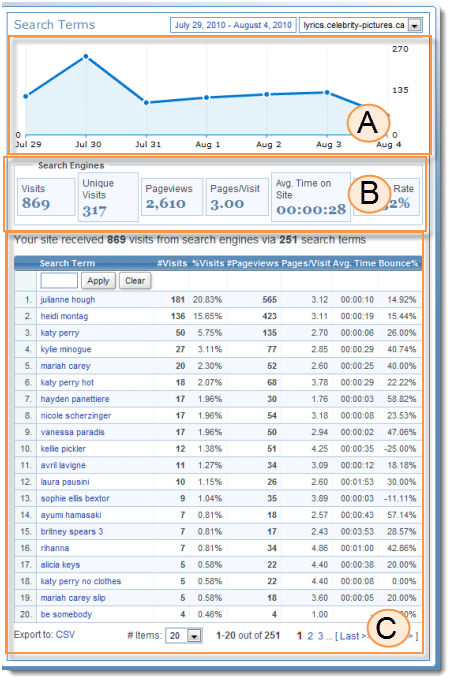Open the katy perry search term link
The image size is (454, 684).
[60, 333]
